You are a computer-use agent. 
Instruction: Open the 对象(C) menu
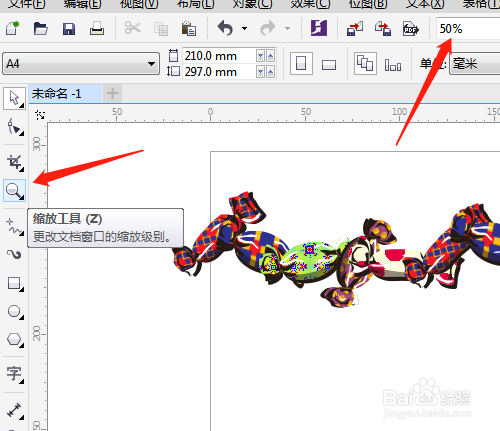pos(252,4)
